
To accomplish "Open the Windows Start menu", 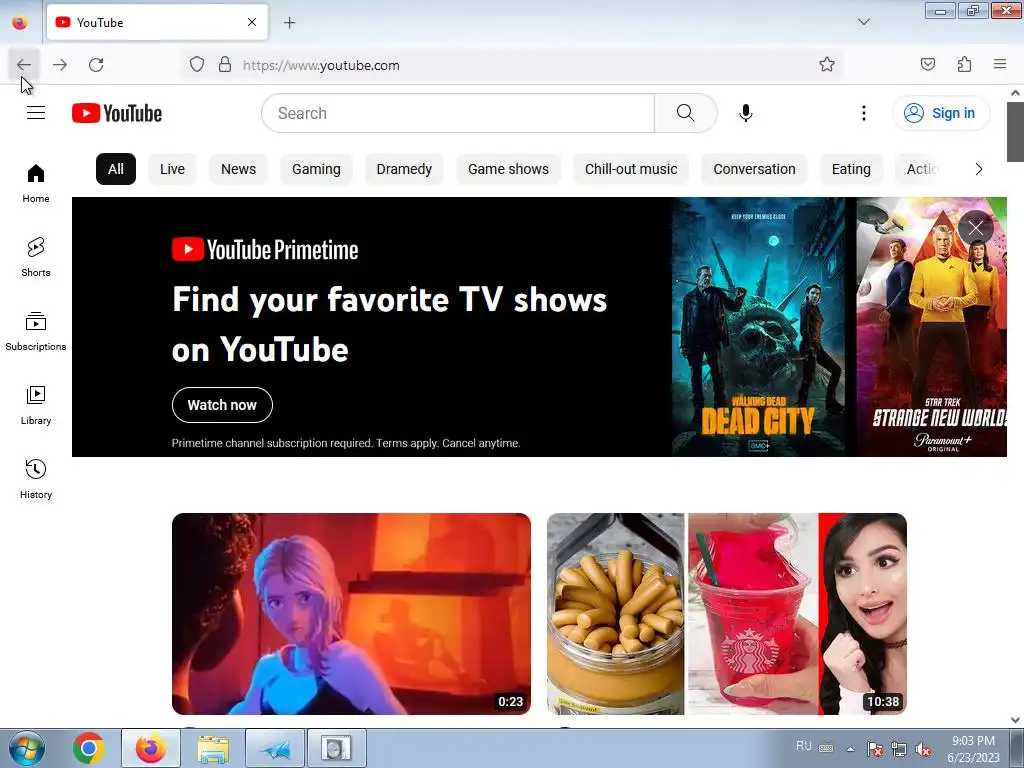I will [26, 748].
